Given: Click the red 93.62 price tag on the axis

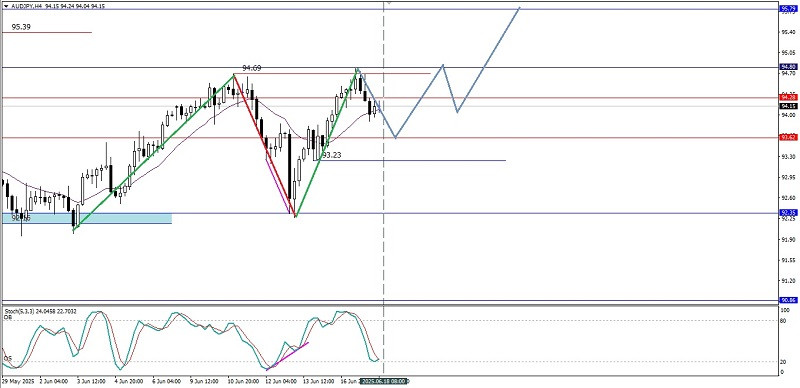Looking at the screenshot, I should tap(788, 137).
